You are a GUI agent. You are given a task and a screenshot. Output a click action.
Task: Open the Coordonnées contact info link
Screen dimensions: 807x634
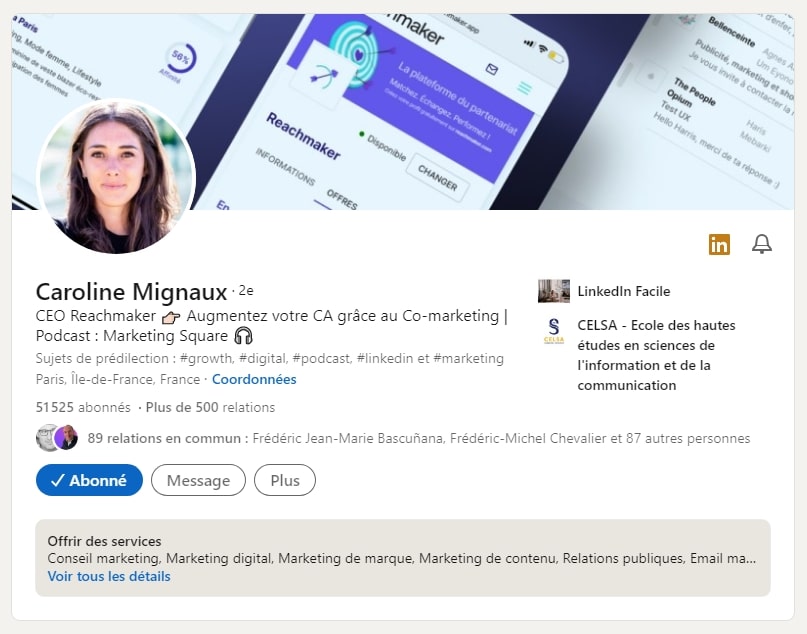(x=254, y=379)
